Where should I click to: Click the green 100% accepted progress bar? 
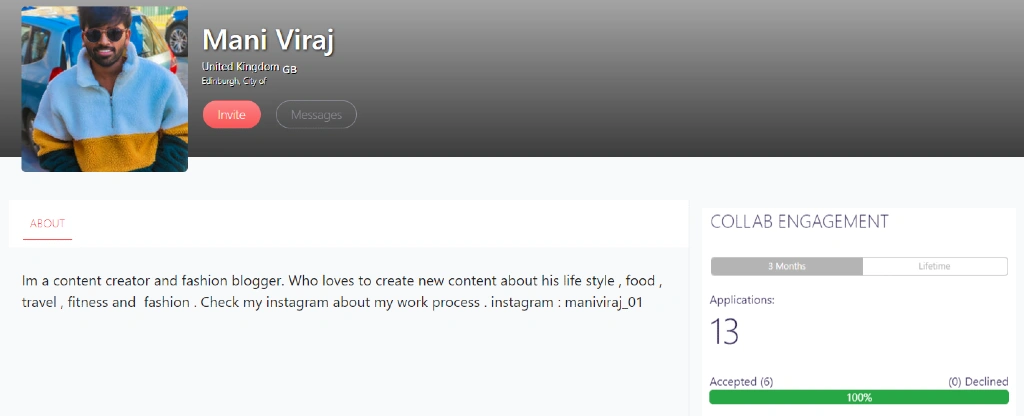(859, 397)
